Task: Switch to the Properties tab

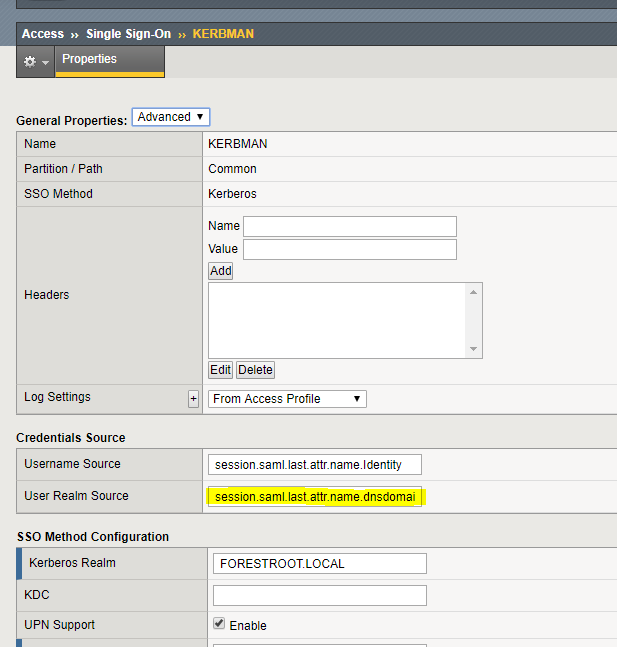Action: pyautogui.click(x=110, y=61)
